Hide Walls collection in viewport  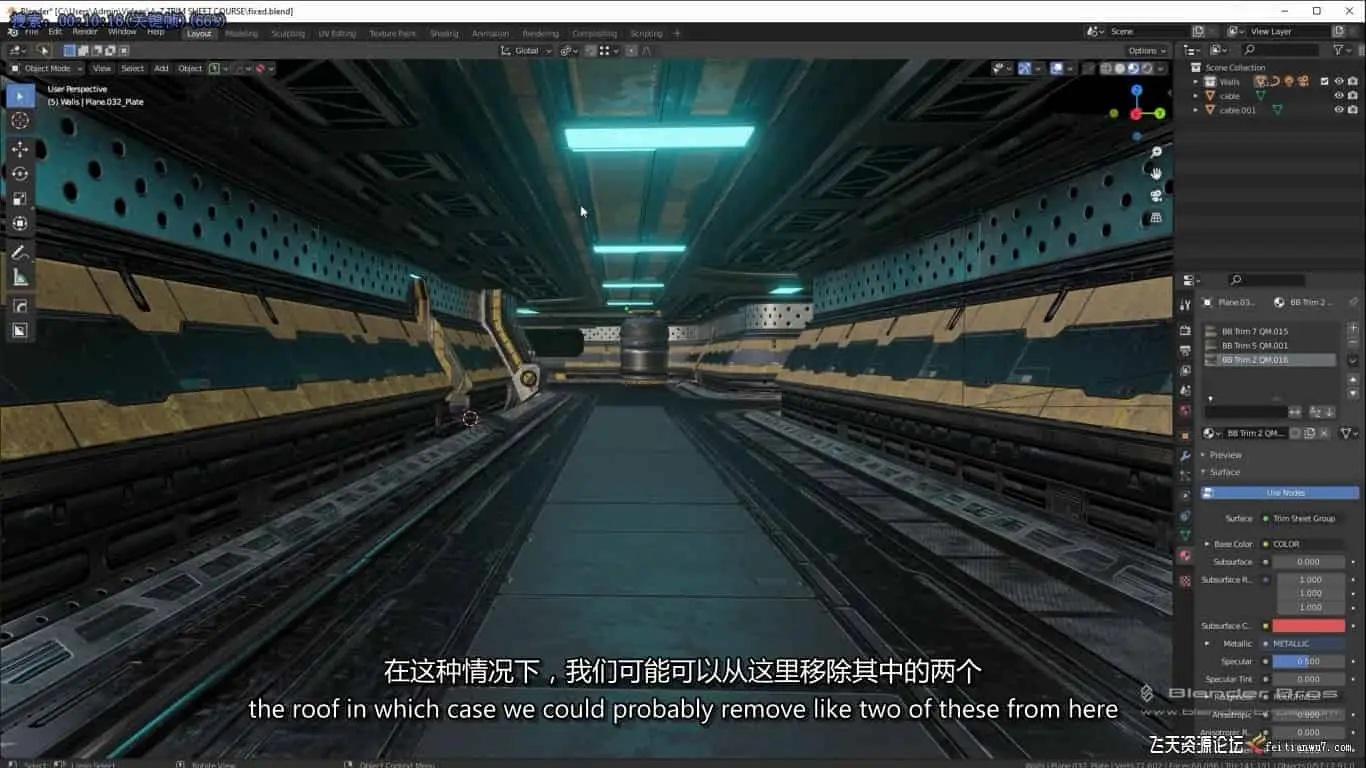click(1339, 82)
